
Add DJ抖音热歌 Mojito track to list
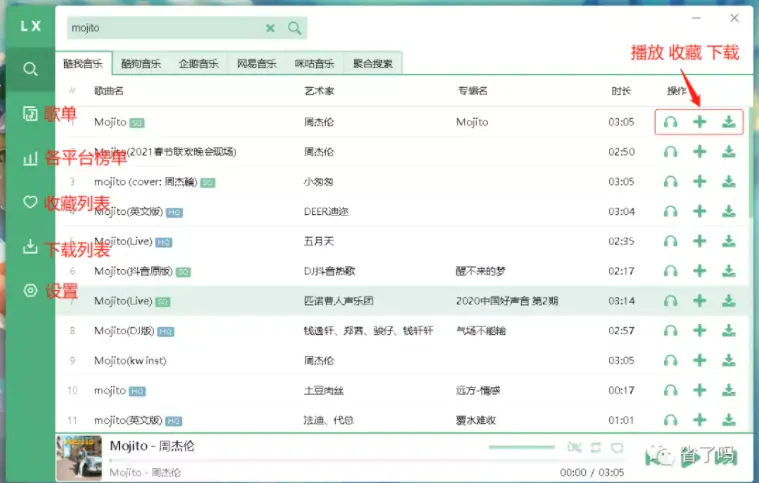[x=699, y=271]
